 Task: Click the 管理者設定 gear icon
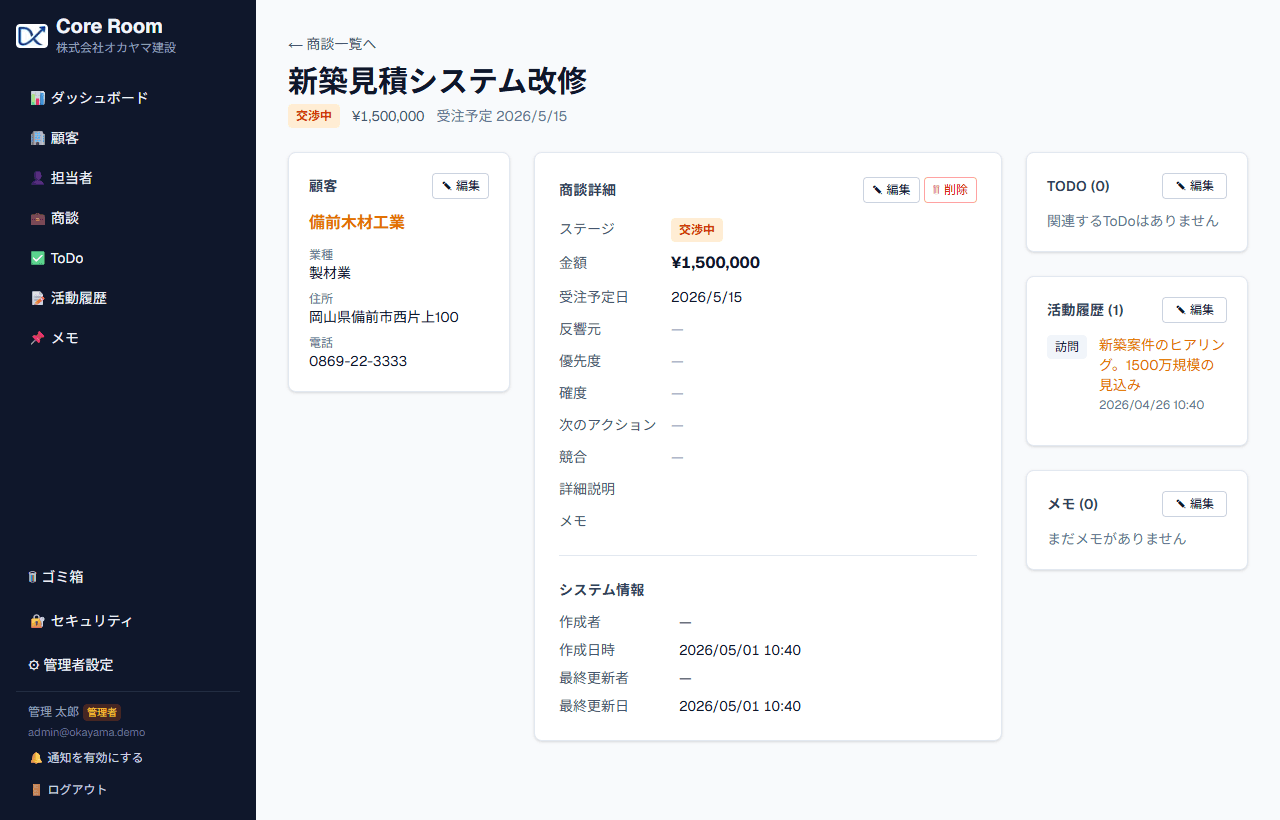tap(34, 665)
